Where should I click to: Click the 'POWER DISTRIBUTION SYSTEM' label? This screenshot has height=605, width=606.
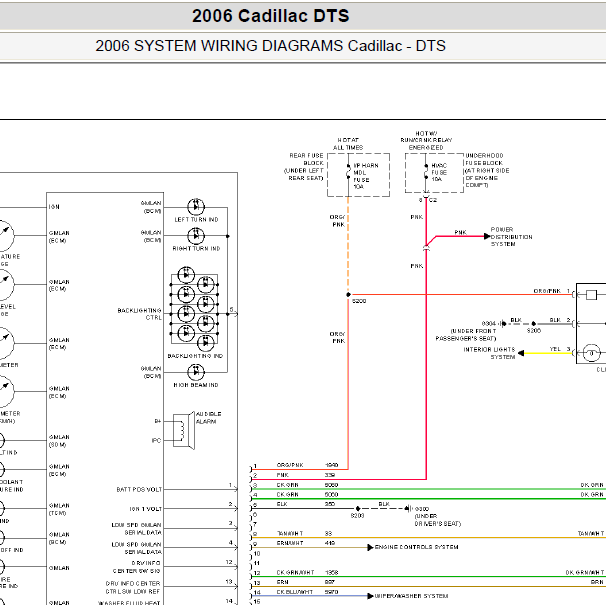pos(511,237)
